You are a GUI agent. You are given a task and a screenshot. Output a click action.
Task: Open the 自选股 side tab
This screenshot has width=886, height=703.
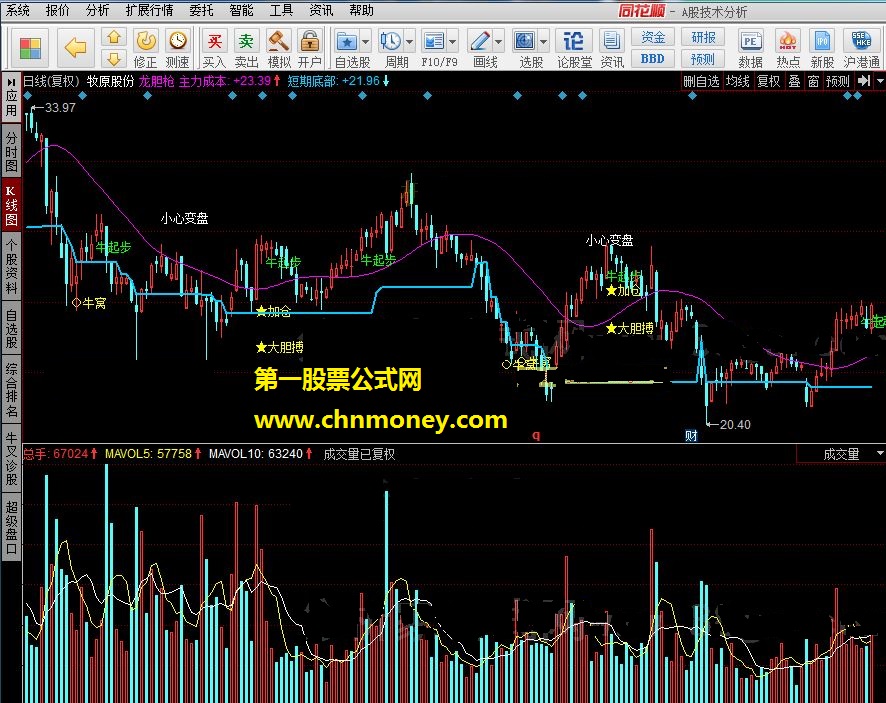tap(11, 328)
